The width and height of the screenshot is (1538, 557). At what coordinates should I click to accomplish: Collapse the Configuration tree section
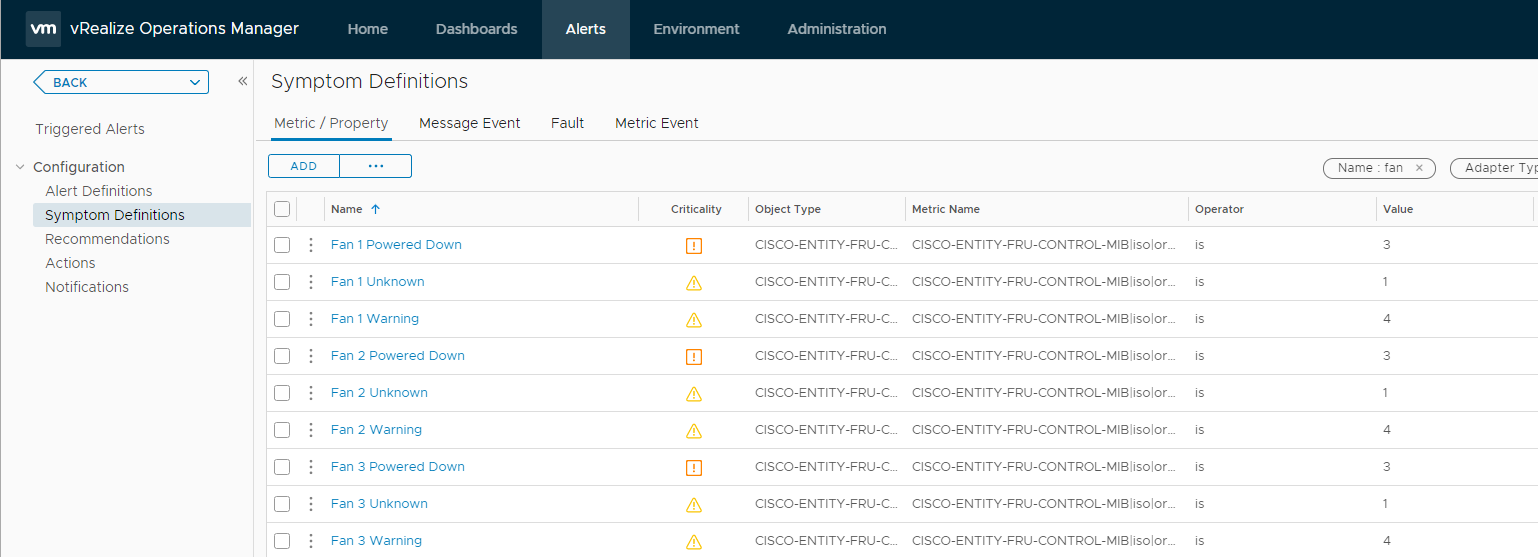(x=20, y=167)
